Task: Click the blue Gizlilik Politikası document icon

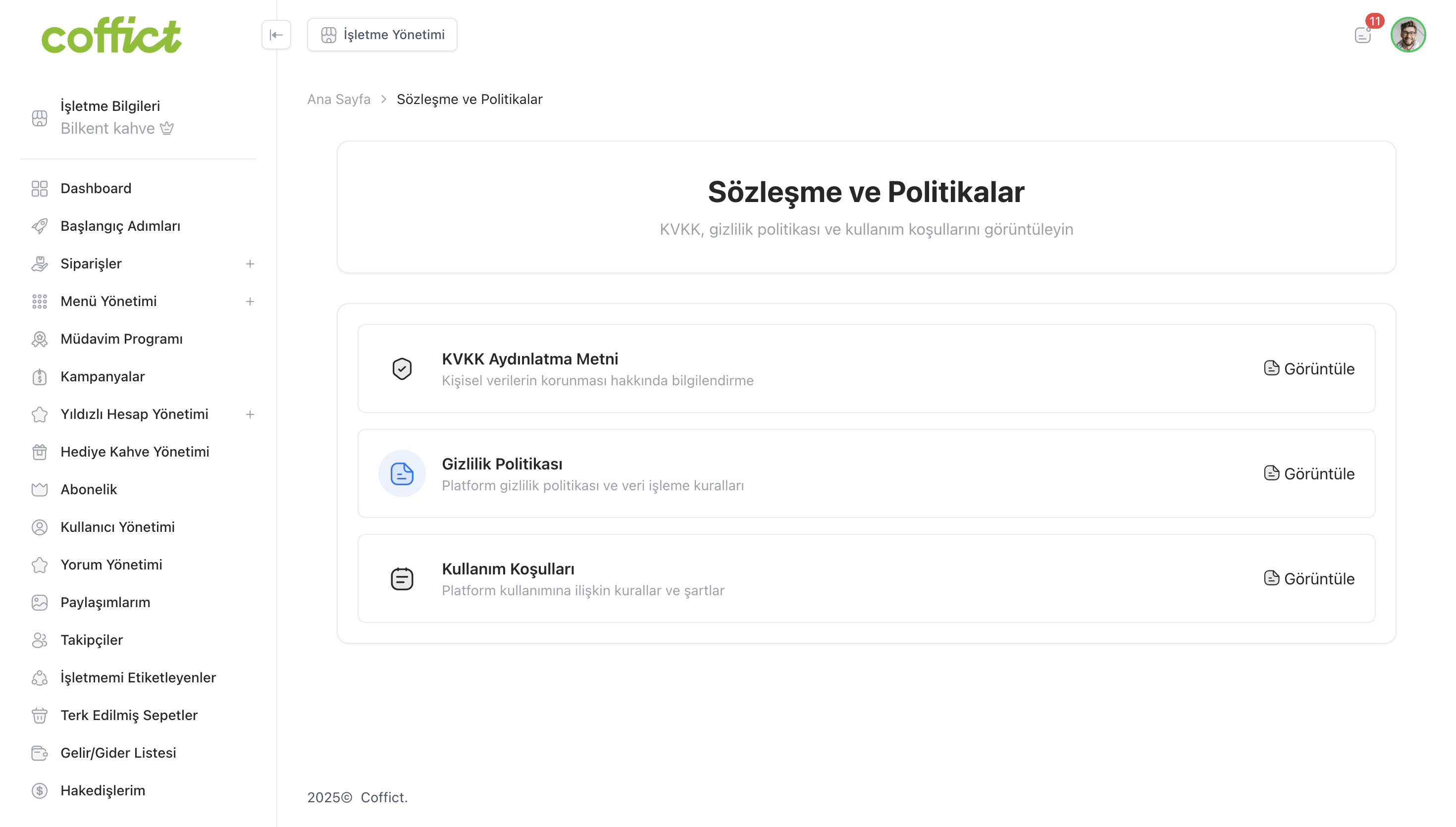Action: (402, 474)
